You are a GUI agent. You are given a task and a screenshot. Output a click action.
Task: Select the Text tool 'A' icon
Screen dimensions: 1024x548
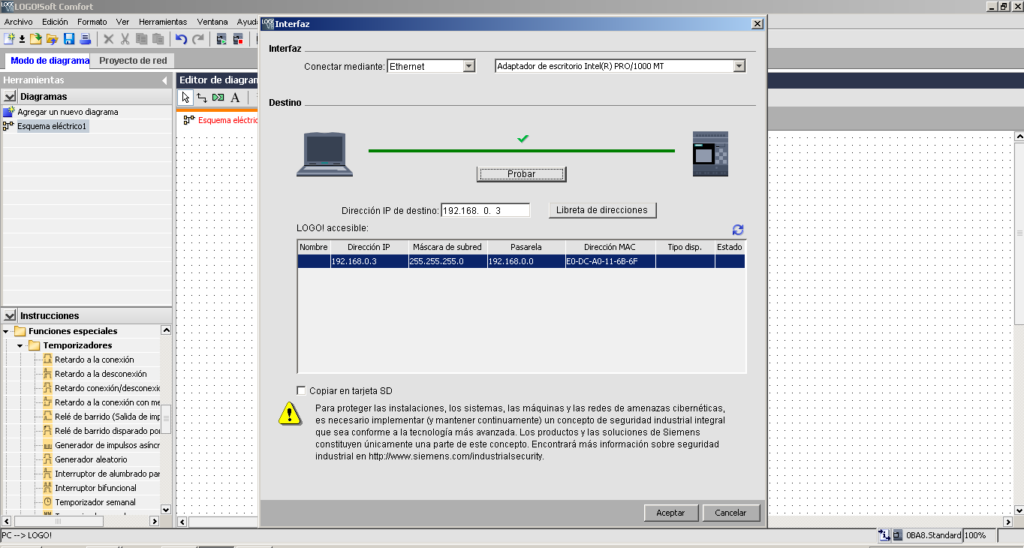pyautogui.click(x=235, y=97)
